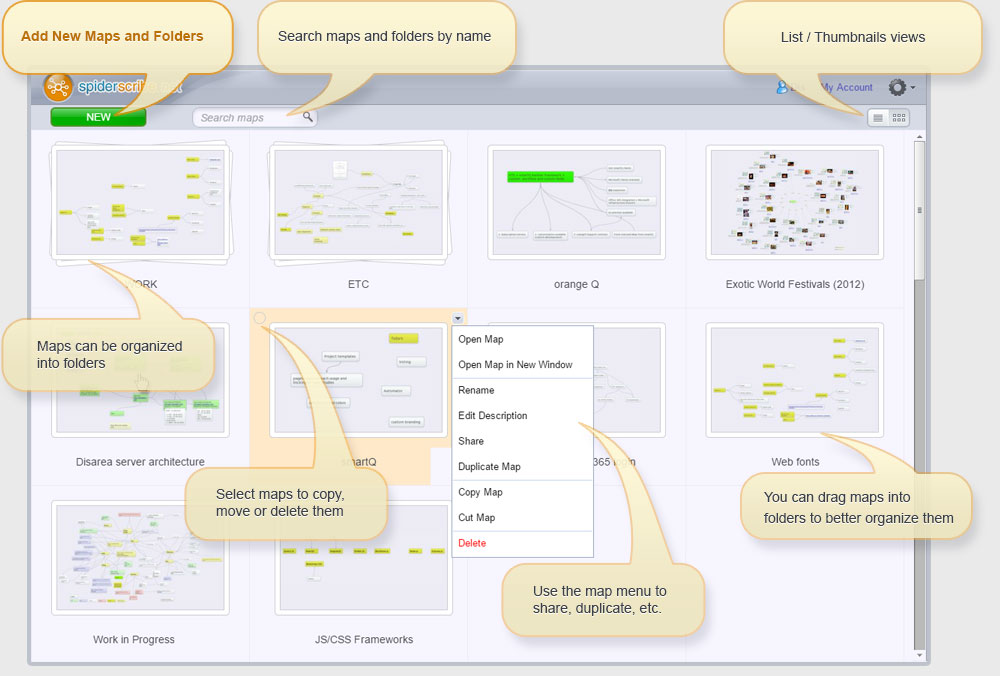Click the SpiderScribe logo
The height and width of the screenshot is (676, 1000).
click(58, 88)
